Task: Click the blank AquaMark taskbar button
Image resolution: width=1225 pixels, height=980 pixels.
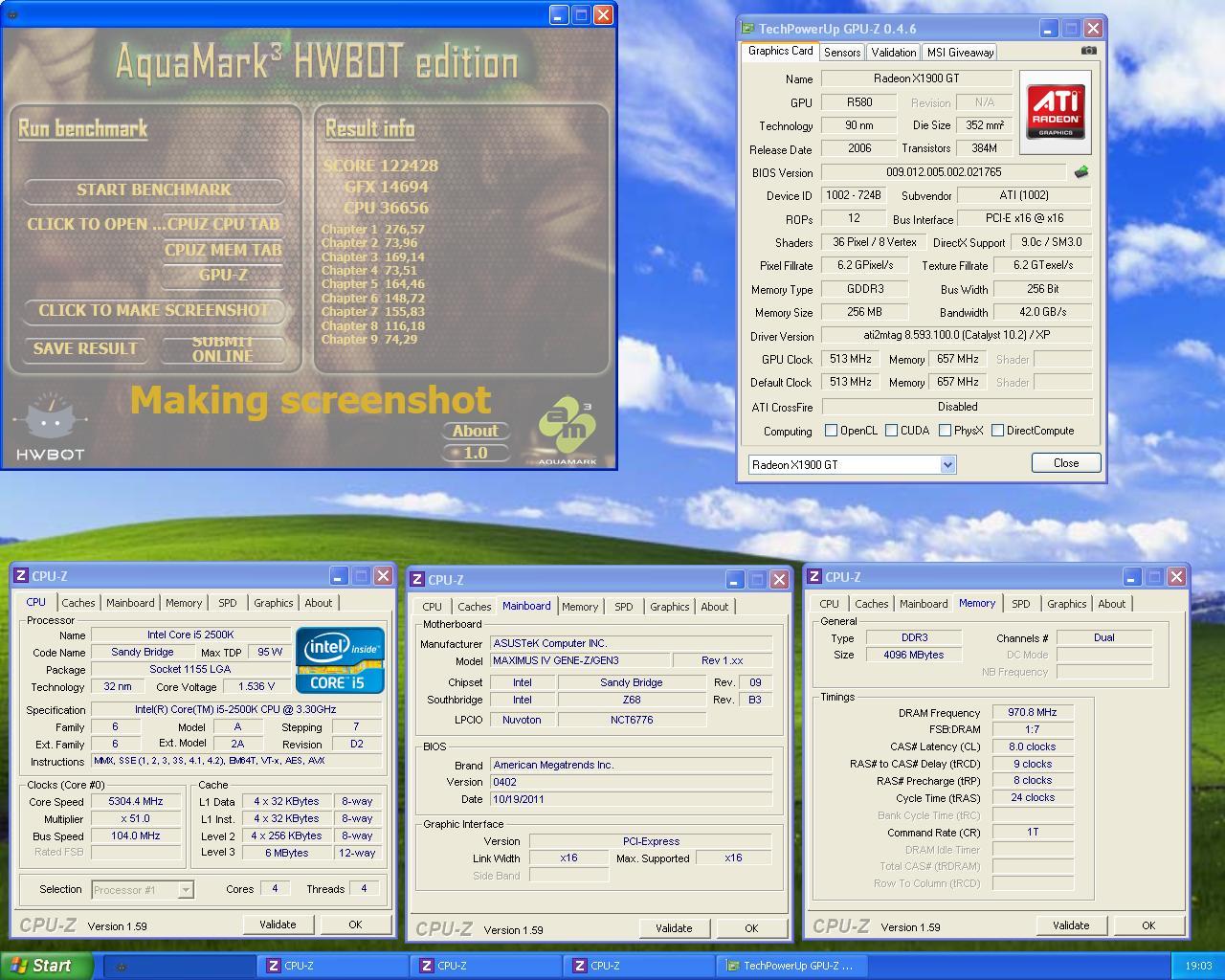Action: (x=180, y=966)
